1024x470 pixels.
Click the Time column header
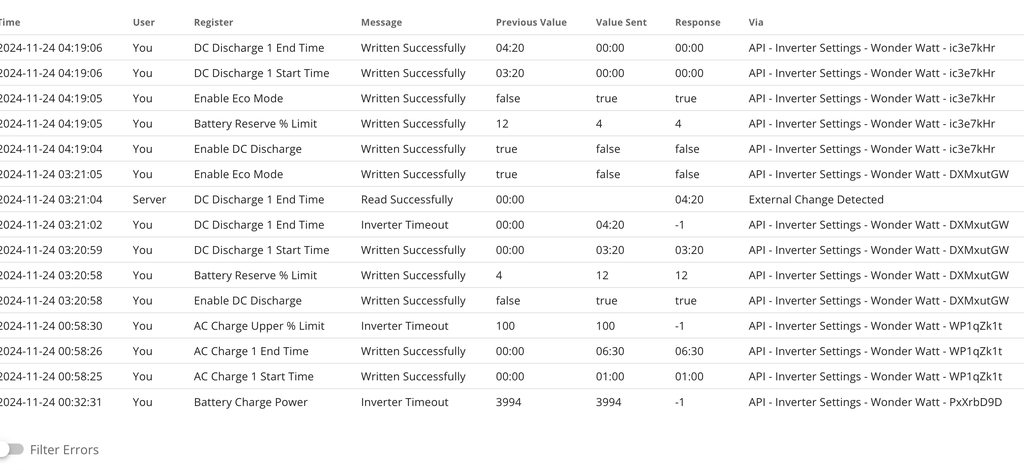[8, 22]
